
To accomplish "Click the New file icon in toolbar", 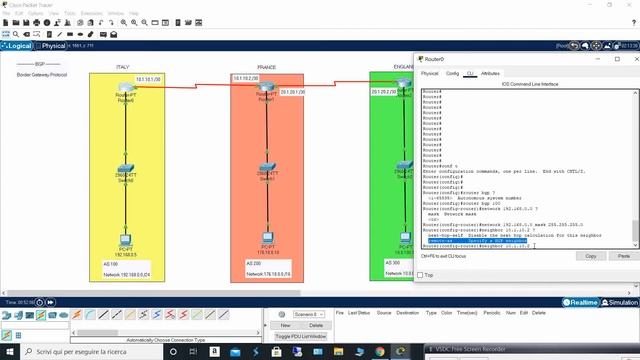I will point(6,23).
